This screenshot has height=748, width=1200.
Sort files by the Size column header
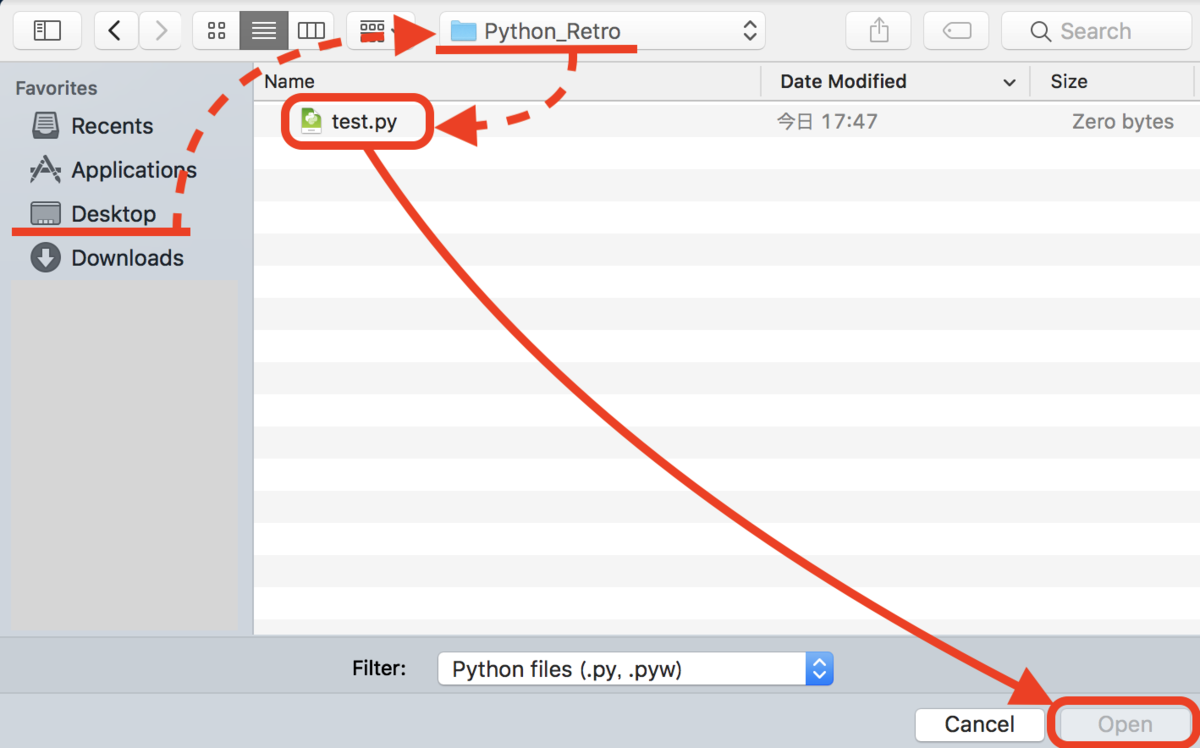tap(1069, 81)
